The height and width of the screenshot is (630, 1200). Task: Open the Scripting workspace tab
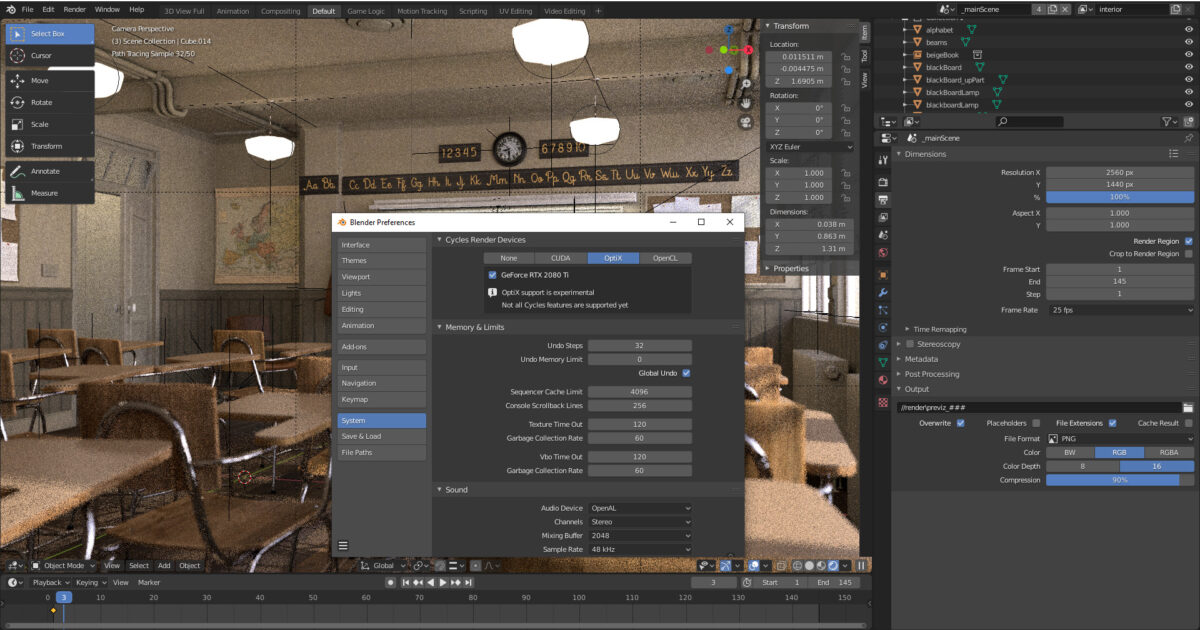click(473, 11)
